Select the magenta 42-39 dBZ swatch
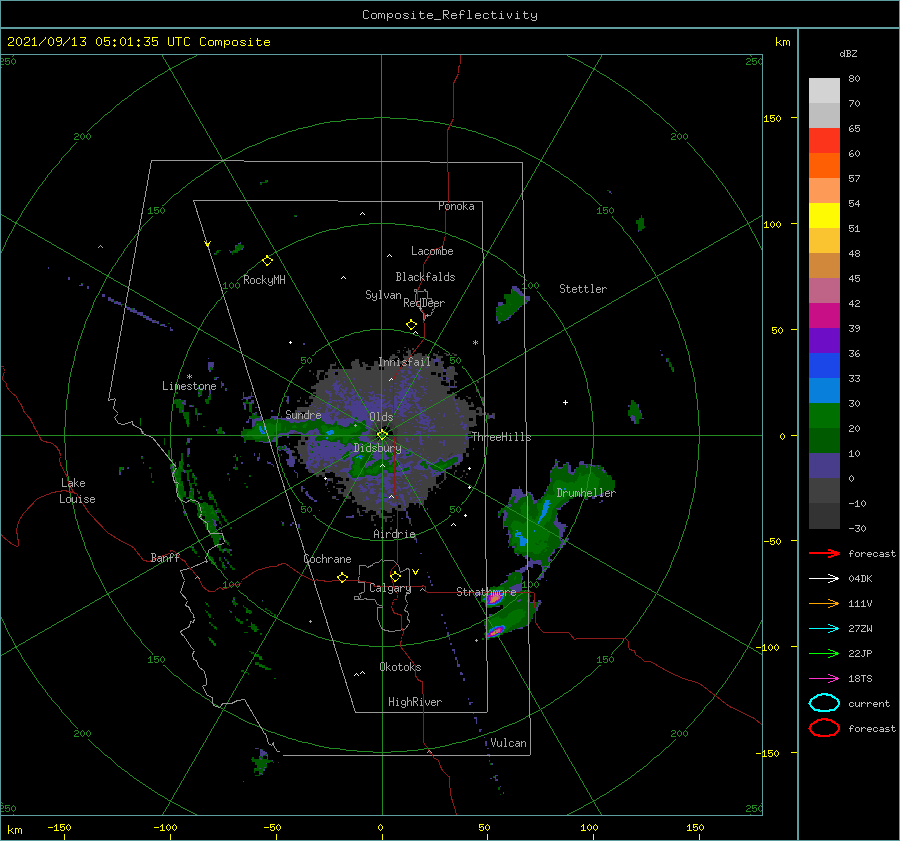The width and height of the screenshot is (900, 841). point(824,315)
